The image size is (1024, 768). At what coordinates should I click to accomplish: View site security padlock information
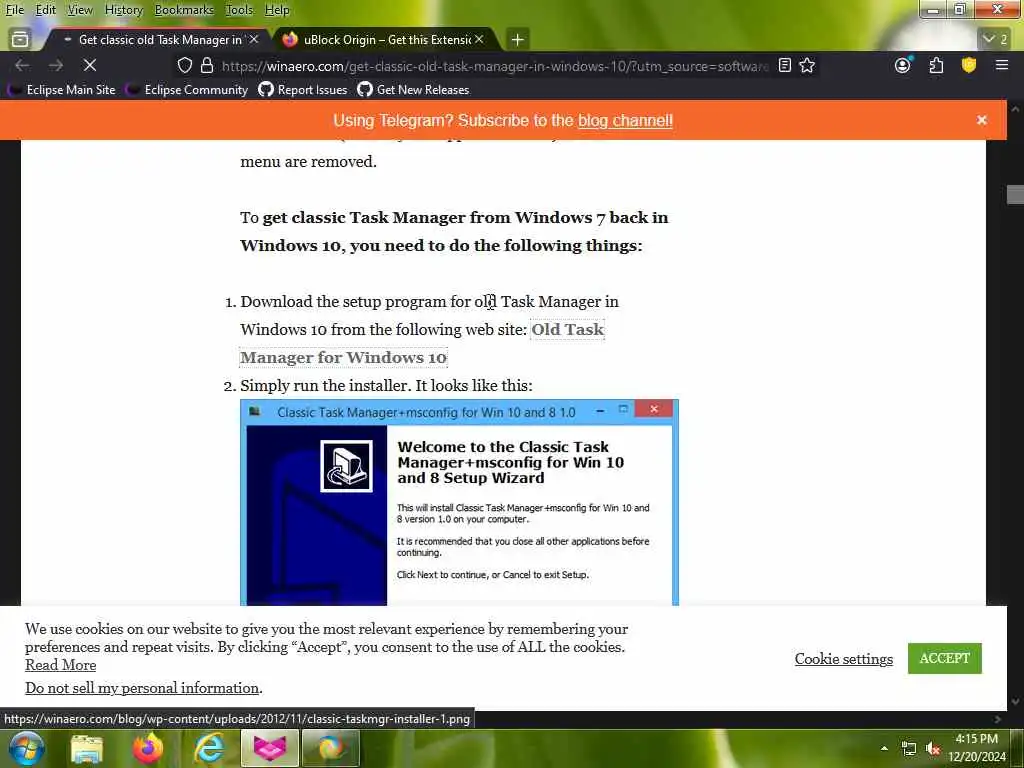click(x=207, y=65)
